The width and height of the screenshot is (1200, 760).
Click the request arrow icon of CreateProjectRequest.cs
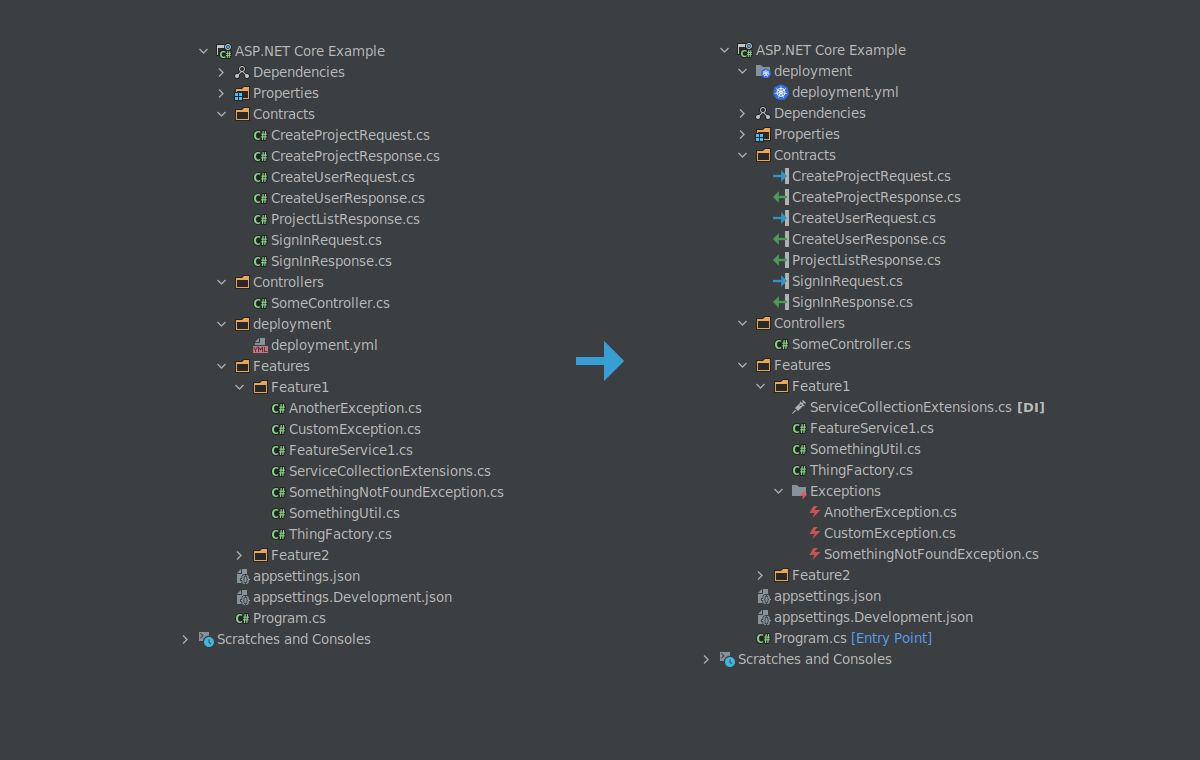(x=781, y=176)
